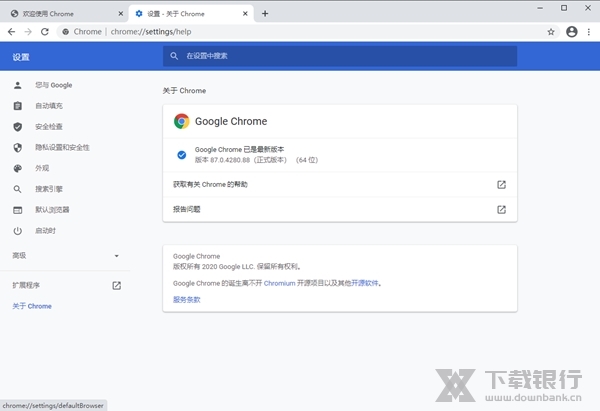Click the shield icon beside 隐私设置和安全性
Viewport: 600px width, 411px height.
click(x=18, y=147)
